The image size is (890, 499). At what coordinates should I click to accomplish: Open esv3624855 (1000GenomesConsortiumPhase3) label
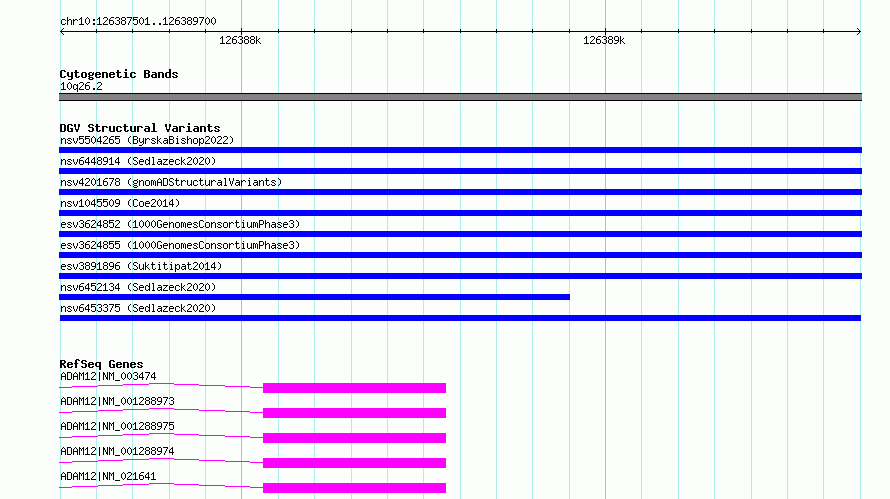(180, 245)
